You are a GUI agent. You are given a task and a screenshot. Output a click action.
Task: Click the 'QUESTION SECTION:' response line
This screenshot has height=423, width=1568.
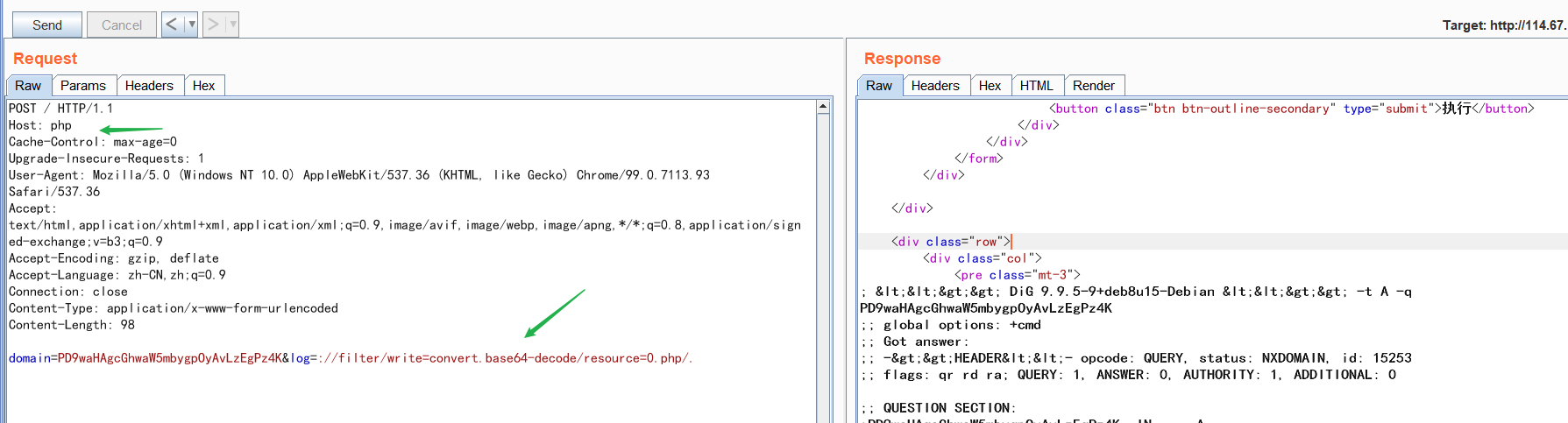point(939,408)
